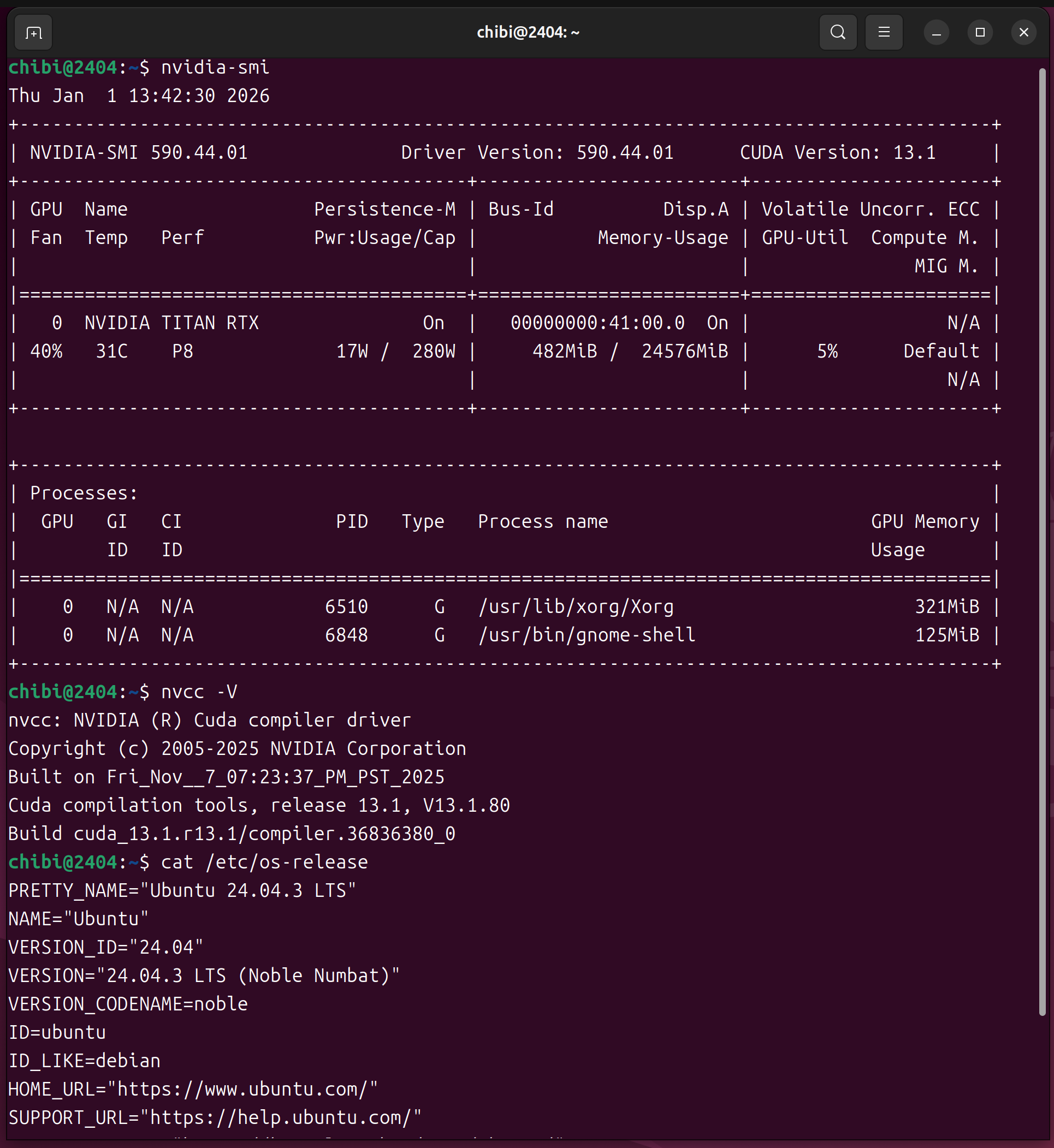
Task: Click the NVIDIA TITAN RTX name text
Action: [171, 323]
